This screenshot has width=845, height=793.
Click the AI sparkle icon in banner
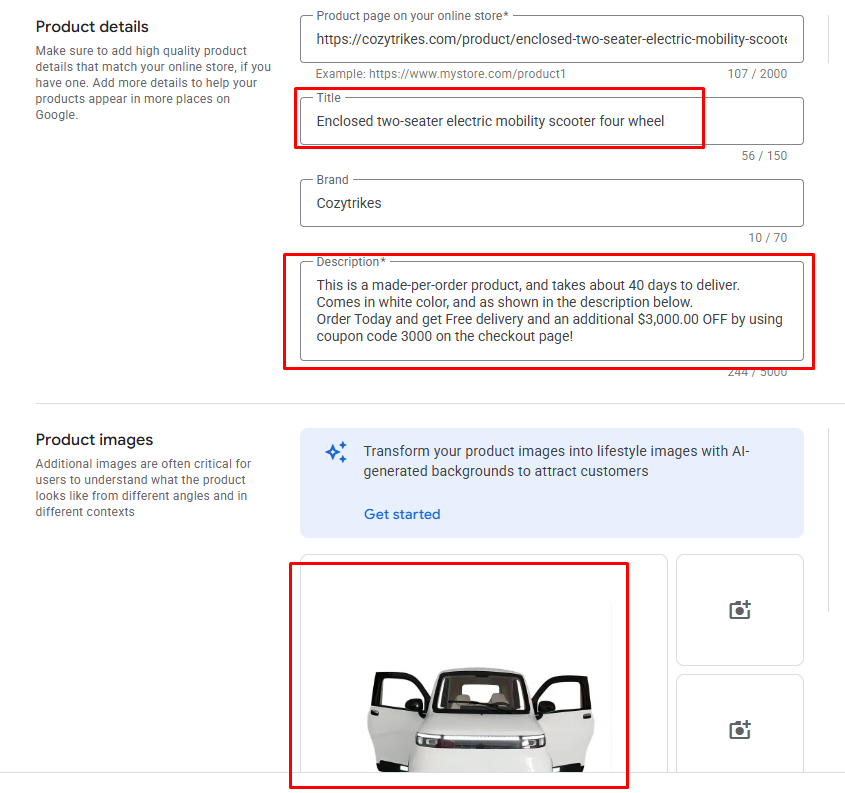point(336,452)
